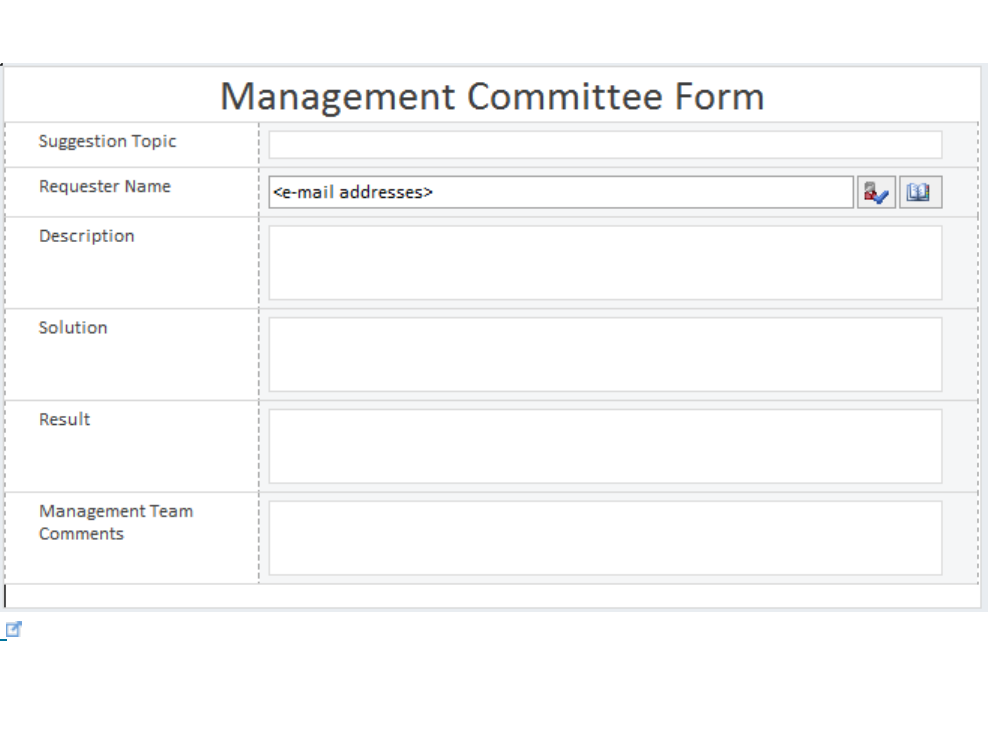Viewport: 988px width, 733px height.
Task: Click gray margin right of Solution text box
Action: [960, 355]
